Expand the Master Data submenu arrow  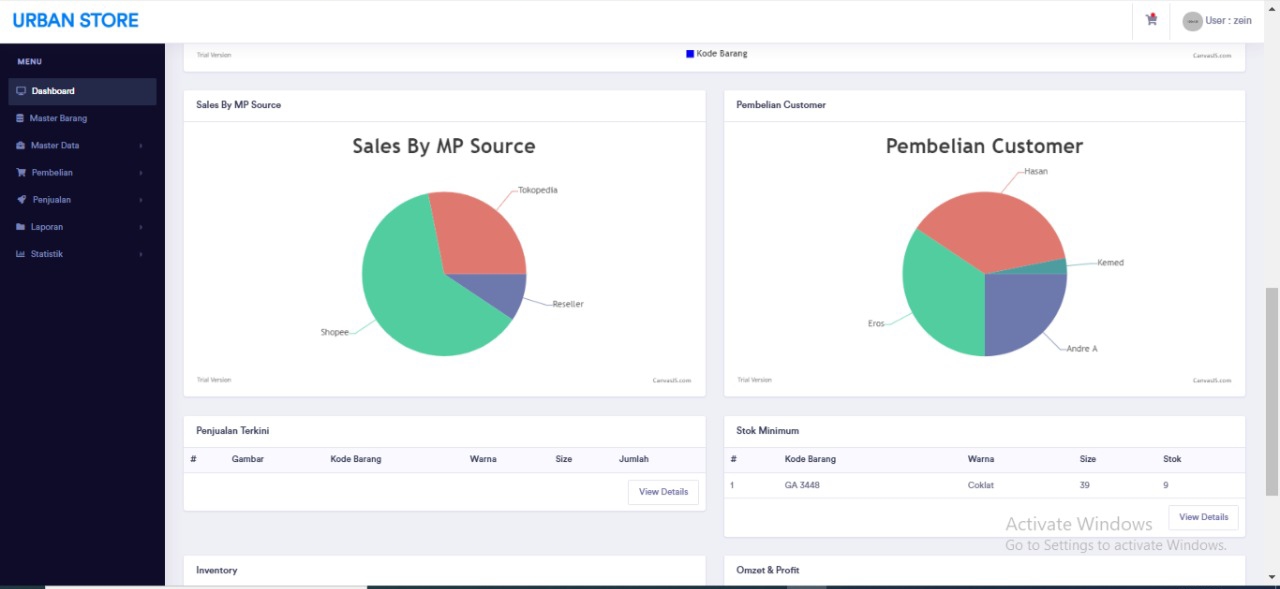(x=141, y=146)
